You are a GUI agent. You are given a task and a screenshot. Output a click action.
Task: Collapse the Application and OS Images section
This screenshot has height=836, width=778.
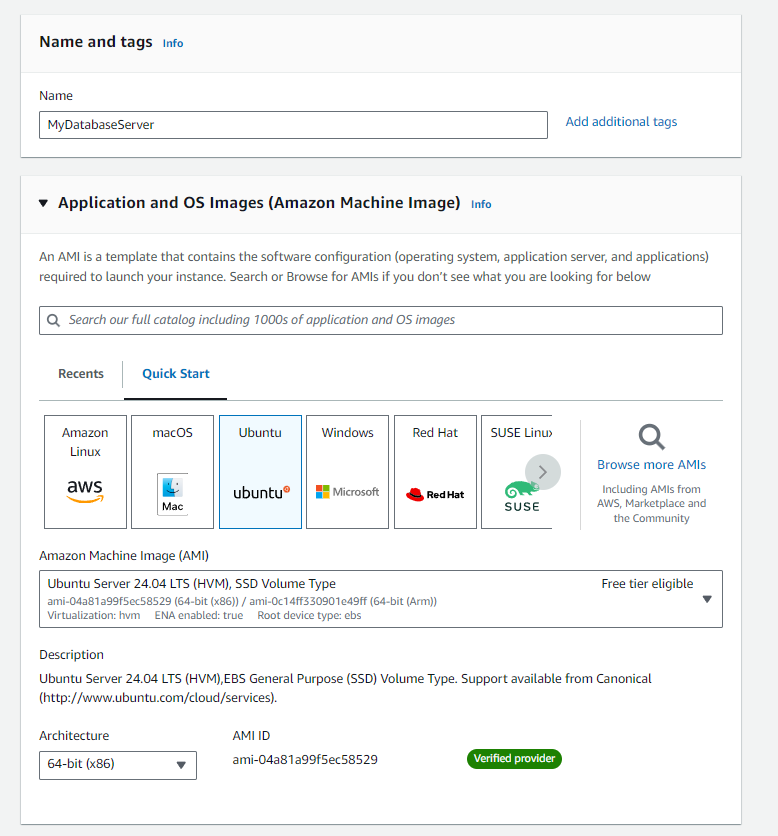[43, 203]
